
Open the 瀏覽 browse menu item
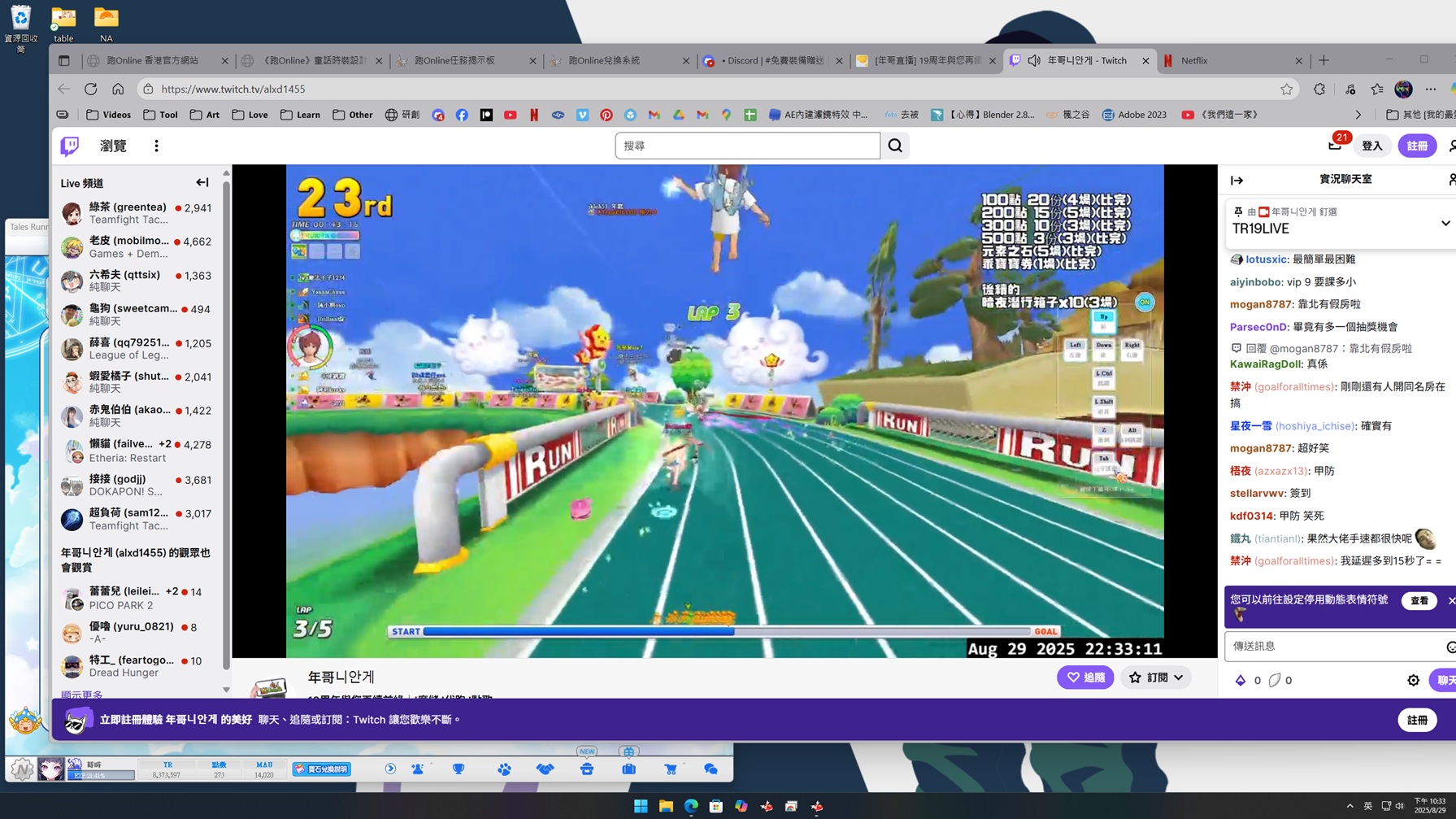pos(113,146)
